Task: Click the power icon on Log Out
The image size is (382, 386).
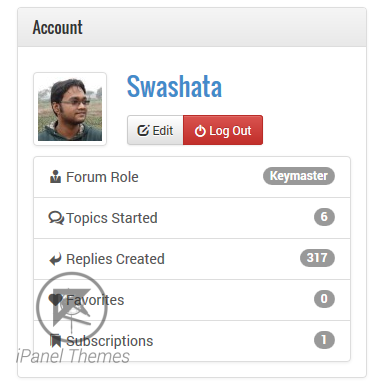Action: (x=200, y=131)
